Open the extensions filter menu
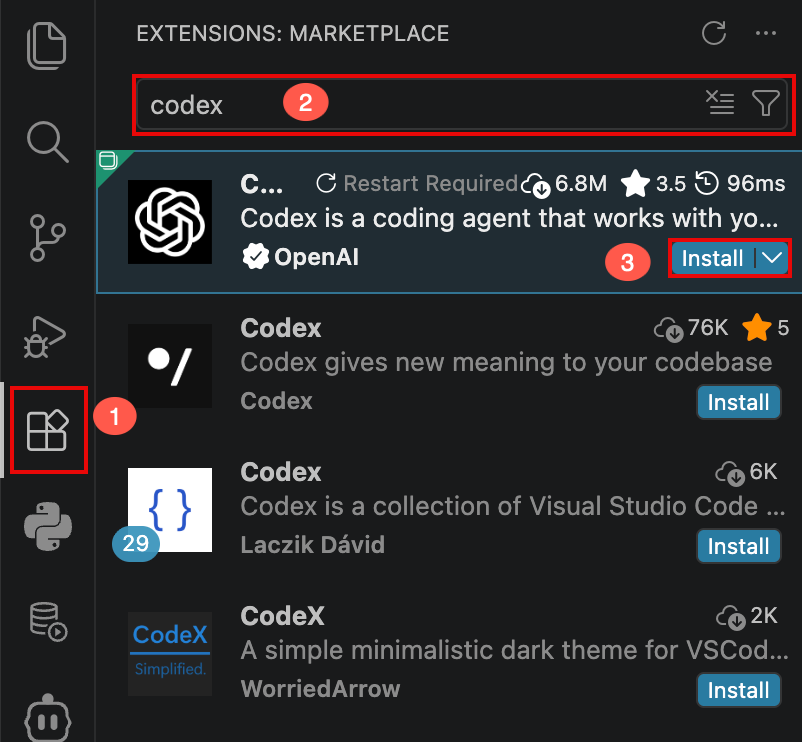The height and width of the screenshot is (742, 802). [766, 102]
